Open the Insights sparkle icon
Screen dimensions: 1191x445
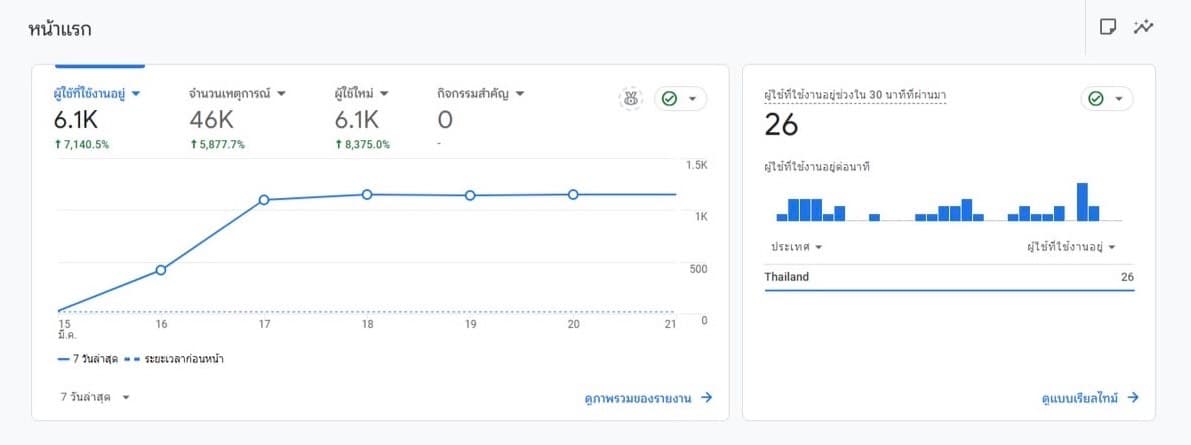pos(1143,27)
